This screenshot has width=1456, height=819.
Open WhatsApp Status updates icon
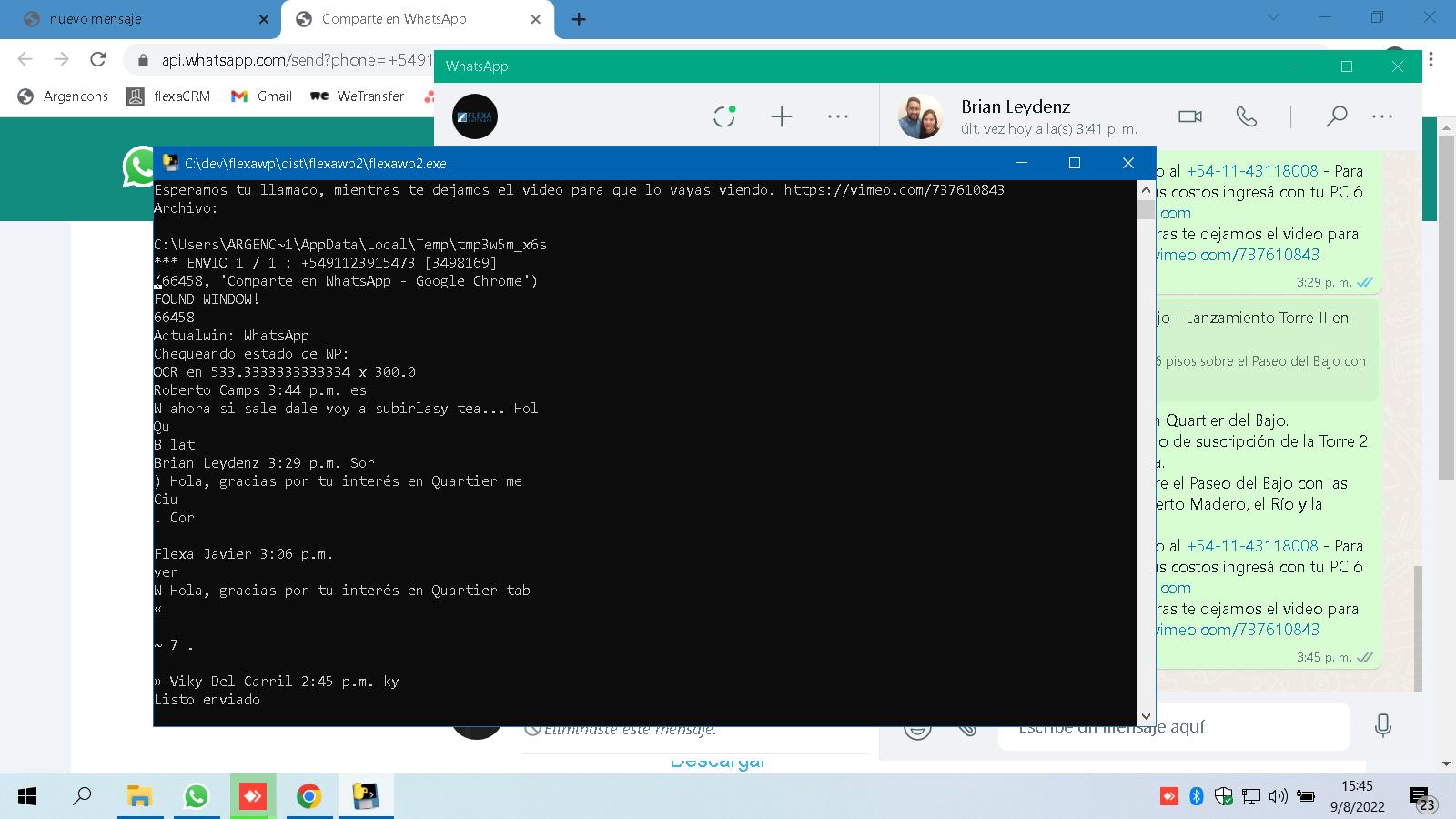click(x=724, y=116)
